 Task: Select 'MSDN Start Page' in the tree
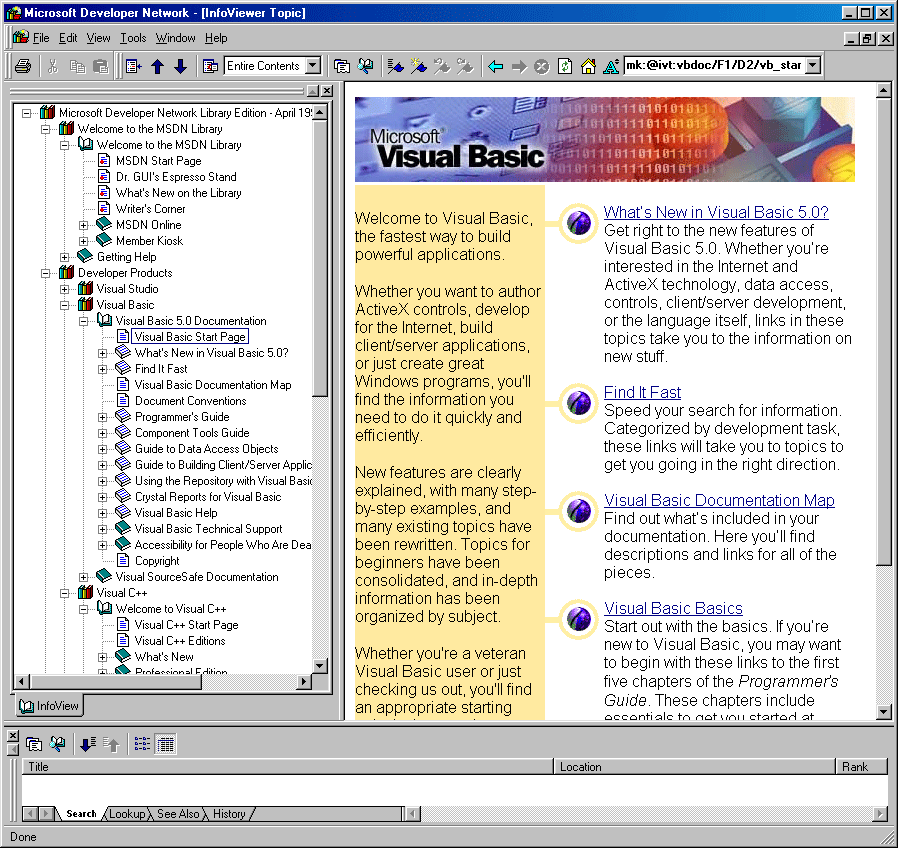click(x=159, y=161)
